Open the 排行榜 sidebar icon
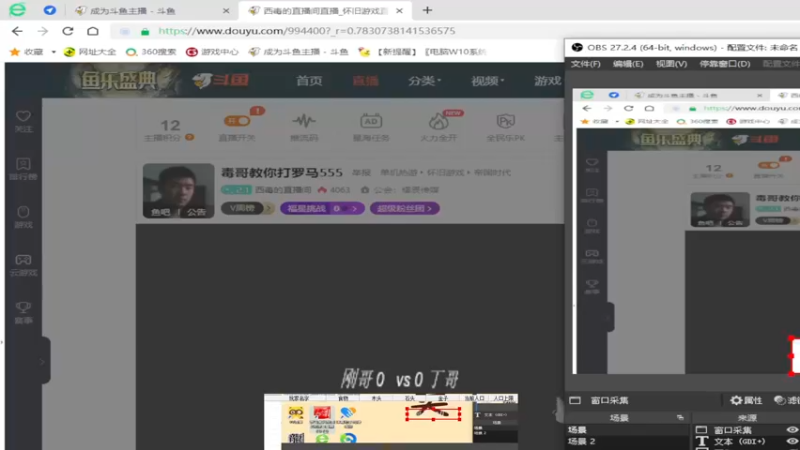 23,164
